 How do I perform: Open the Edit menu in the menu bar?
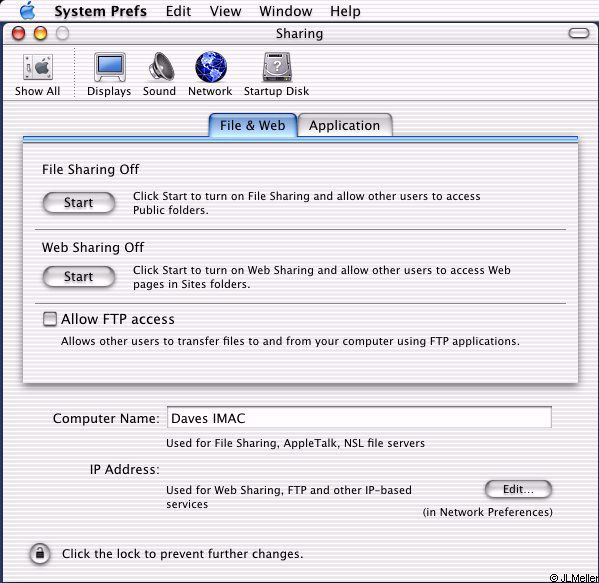(x=178, y=11)
